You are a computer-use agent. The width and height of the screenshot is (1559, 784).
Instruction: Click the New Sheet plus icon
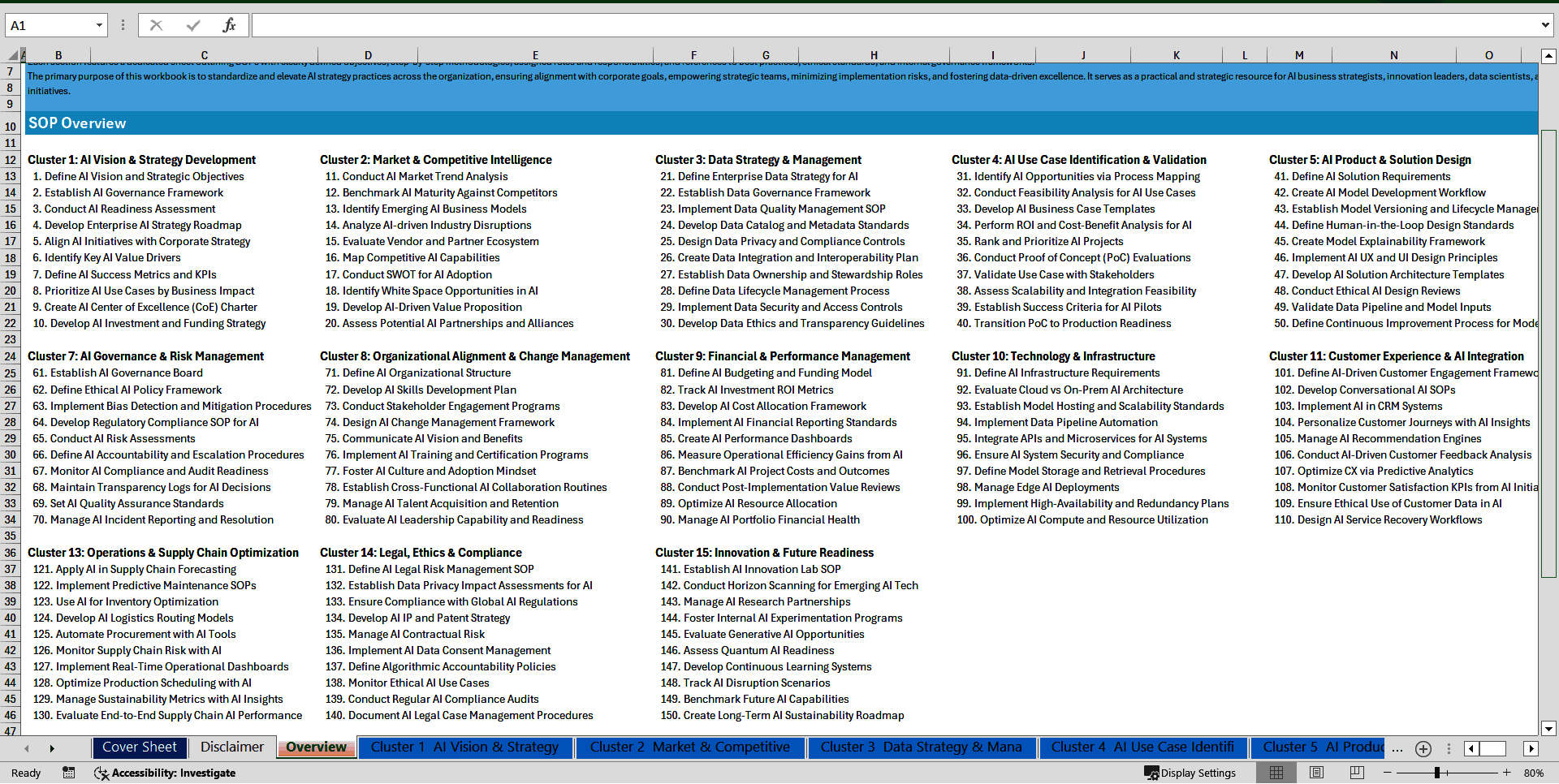[x=1423, y=748]
